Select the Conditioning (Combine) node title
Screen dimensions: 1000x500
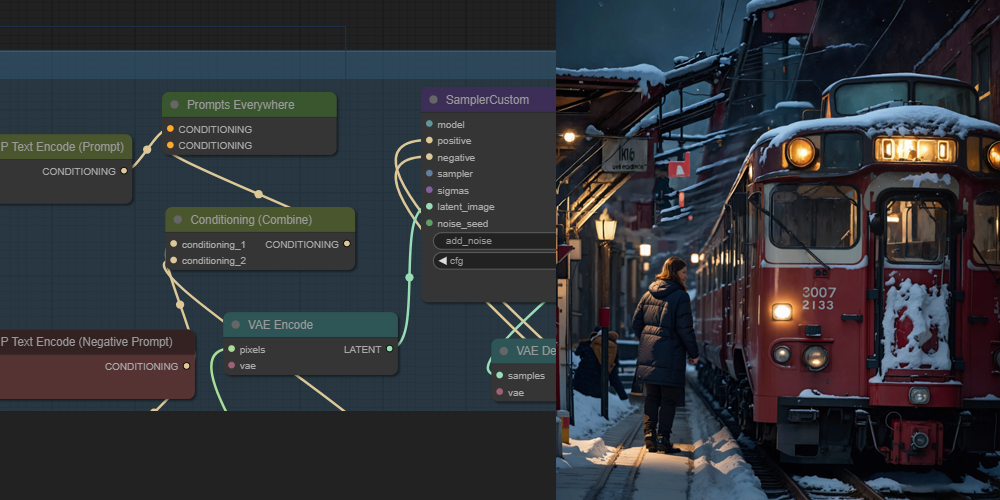point(251,219)
